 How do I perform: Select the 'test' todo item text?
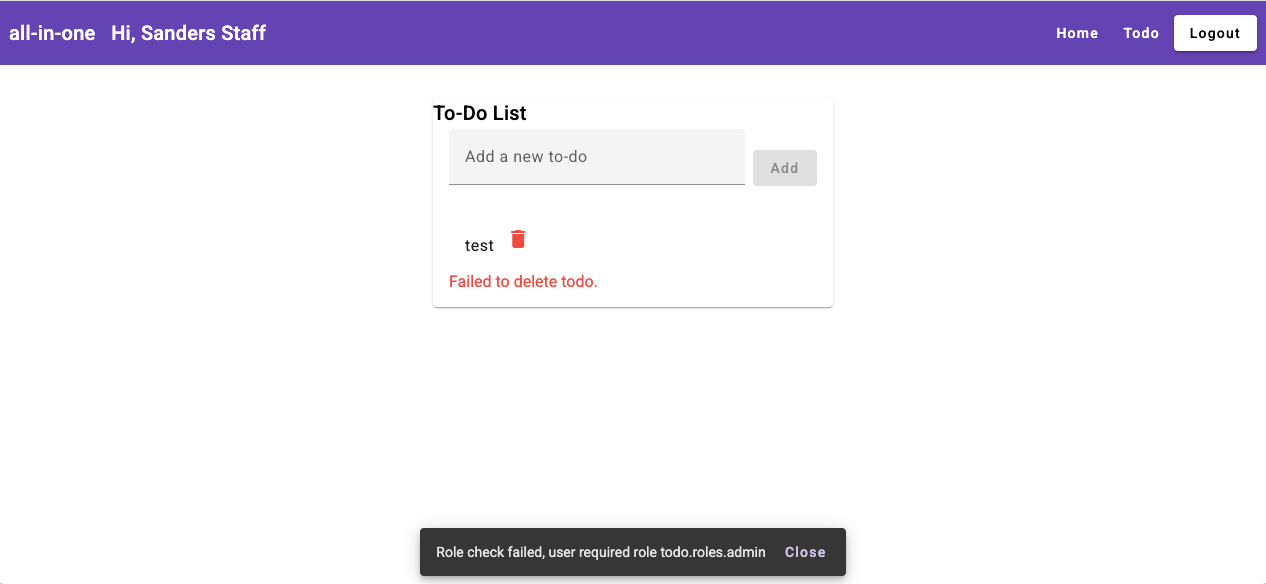click(x=479, y=246)
